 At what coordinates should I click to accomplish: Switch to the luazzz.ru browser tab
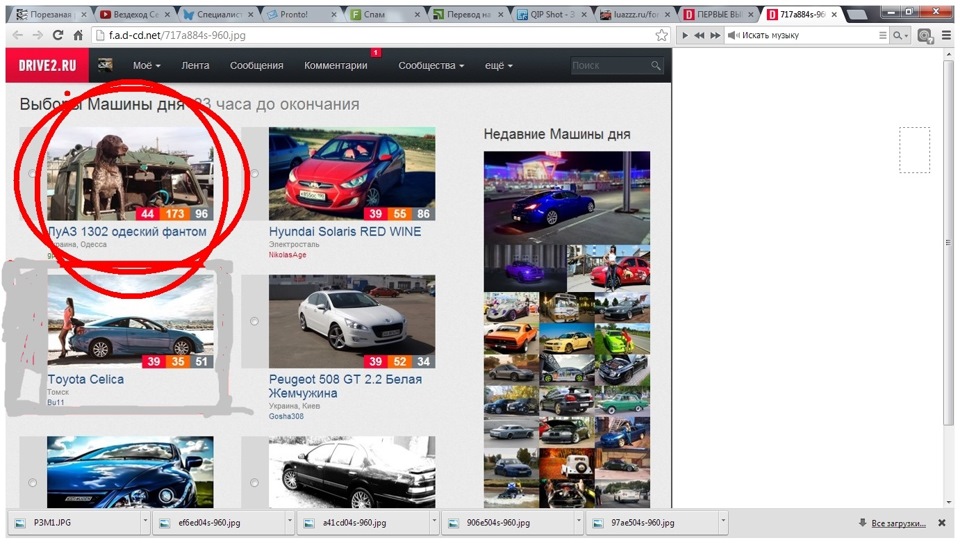634,14
